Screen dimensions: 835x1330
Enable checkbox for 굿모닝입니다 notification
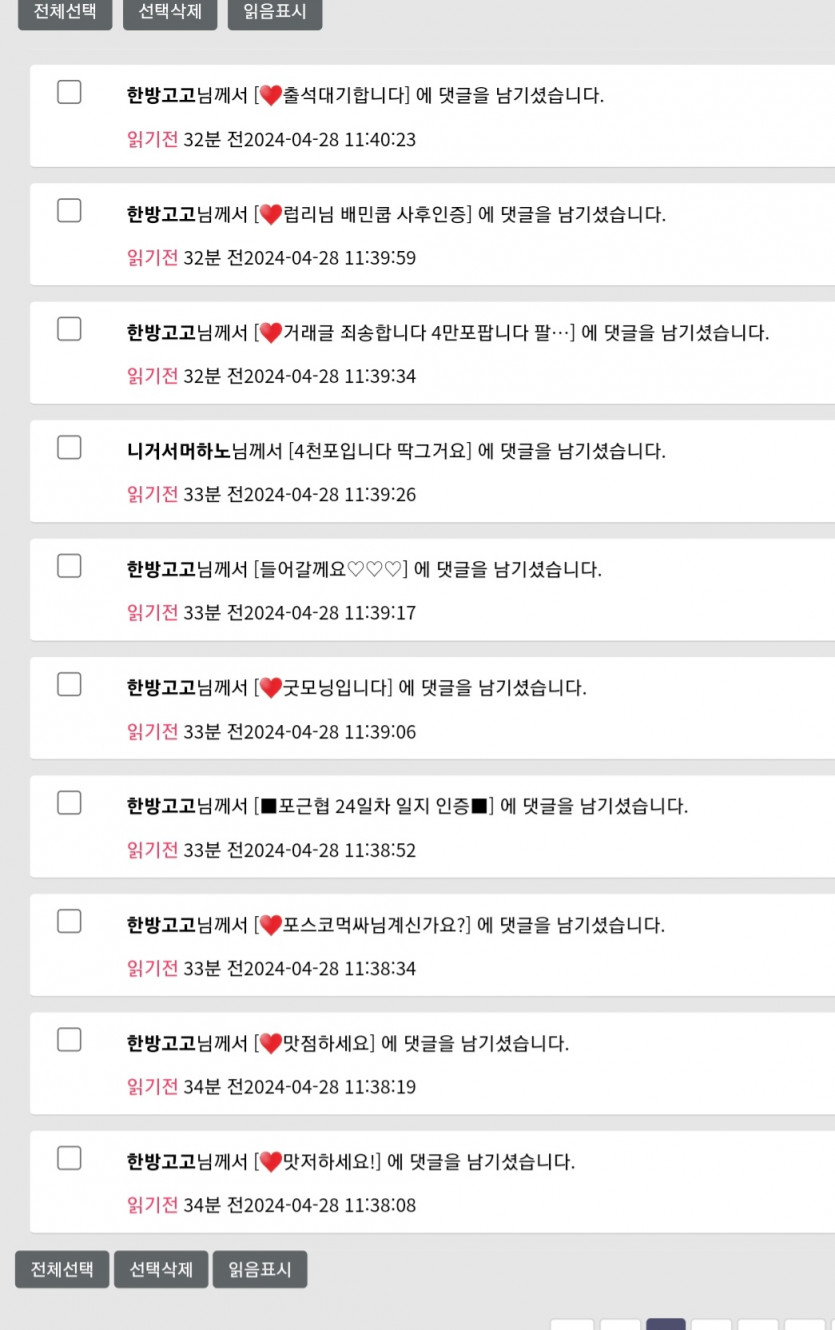(x=69, y=684)
